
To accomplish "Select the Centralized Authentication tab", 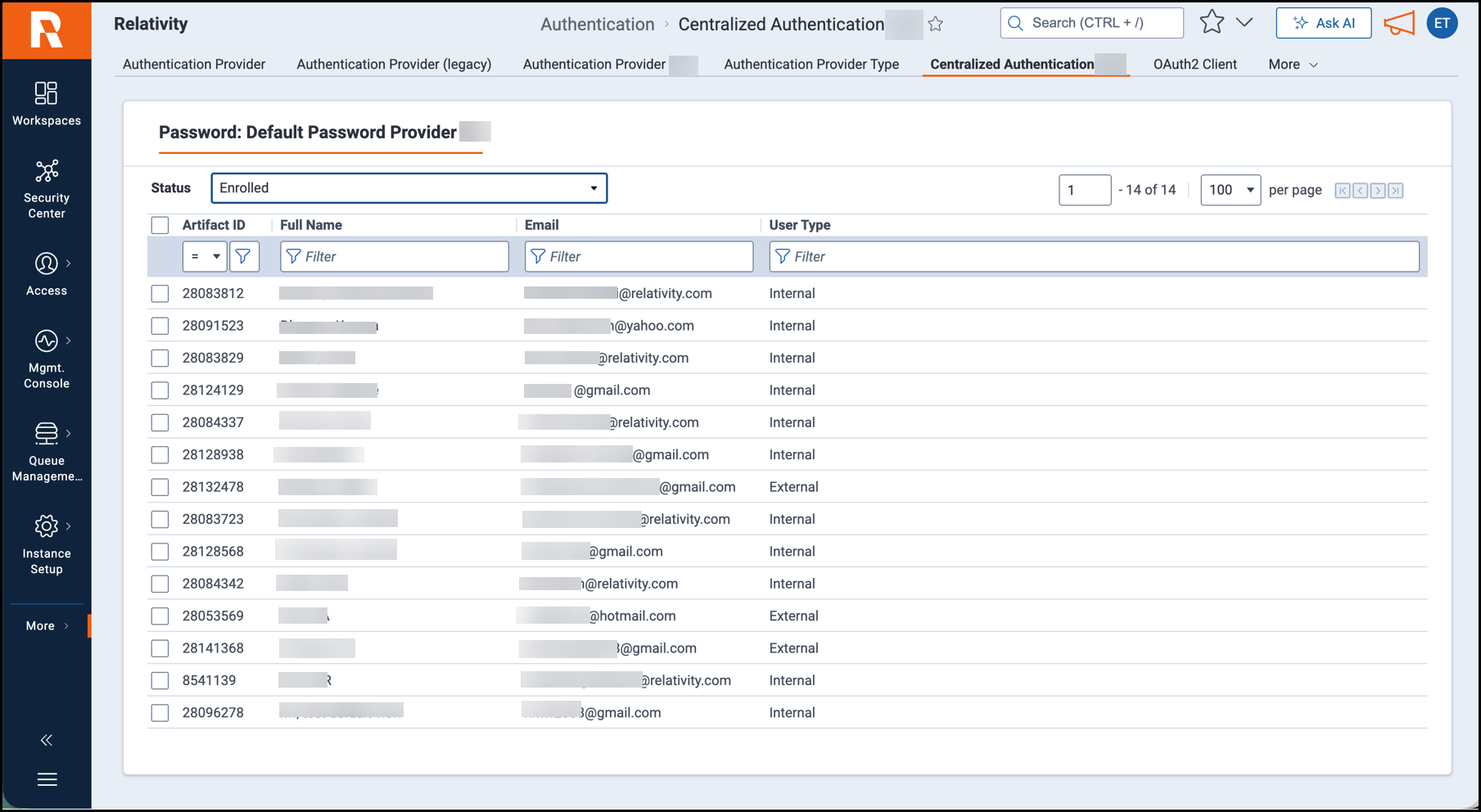I will (1026, 65).
